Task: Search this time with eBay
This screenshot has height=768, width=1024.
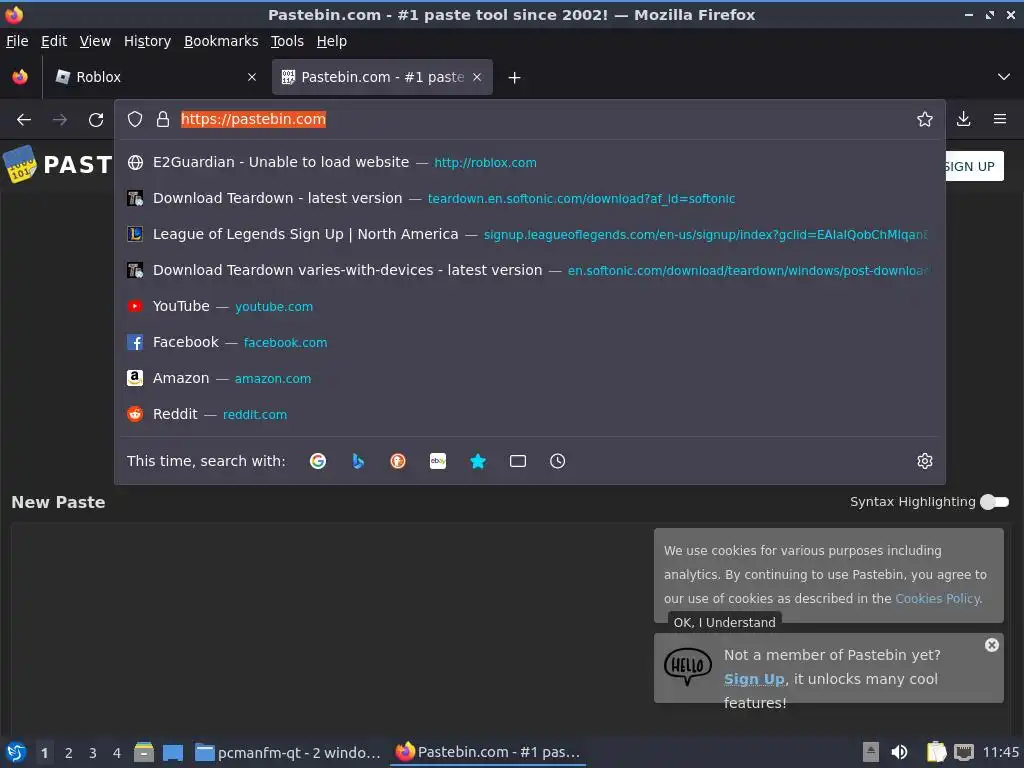Action: (x=438, y=461)
